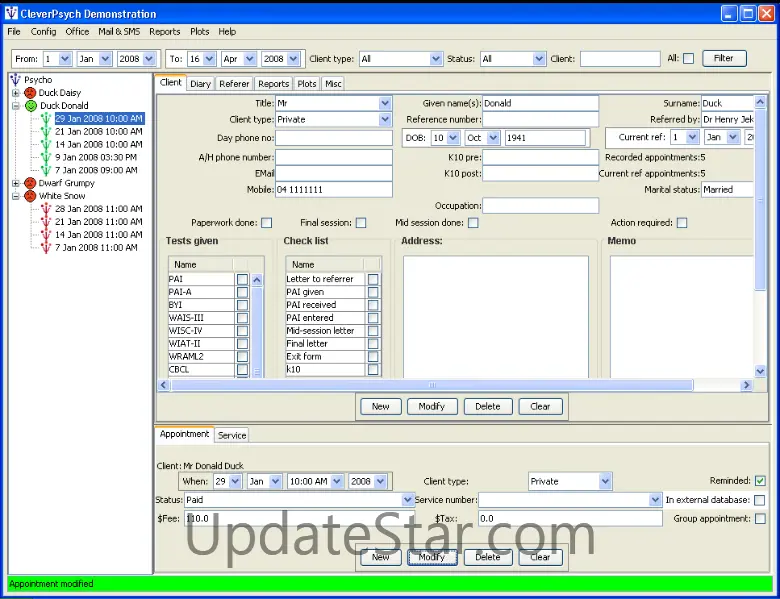Click Duck Donald's green smiley face icon
780x599 pixels.
(30, 105)
